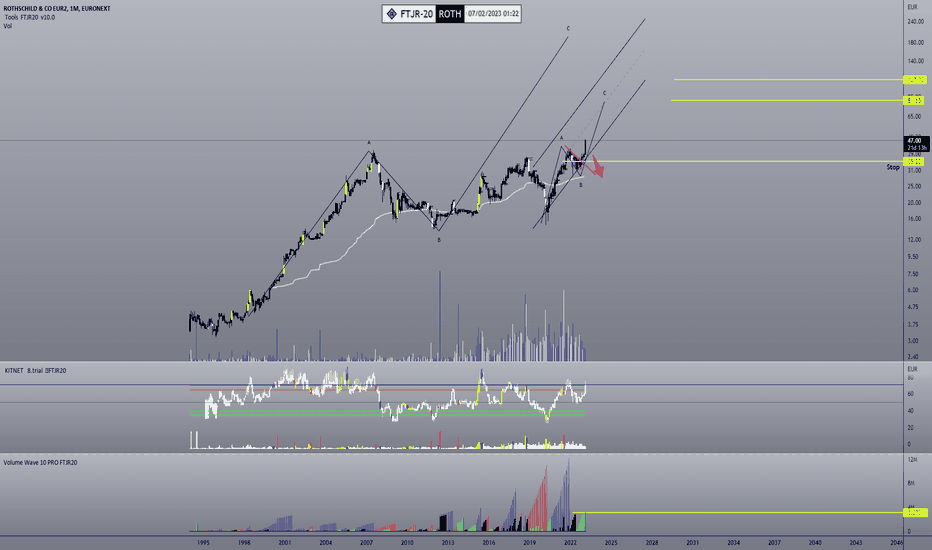The height and width of the screenshot is (550, 932).
Task: Click the 2025 year on time axis
Action: pos(611,543)
